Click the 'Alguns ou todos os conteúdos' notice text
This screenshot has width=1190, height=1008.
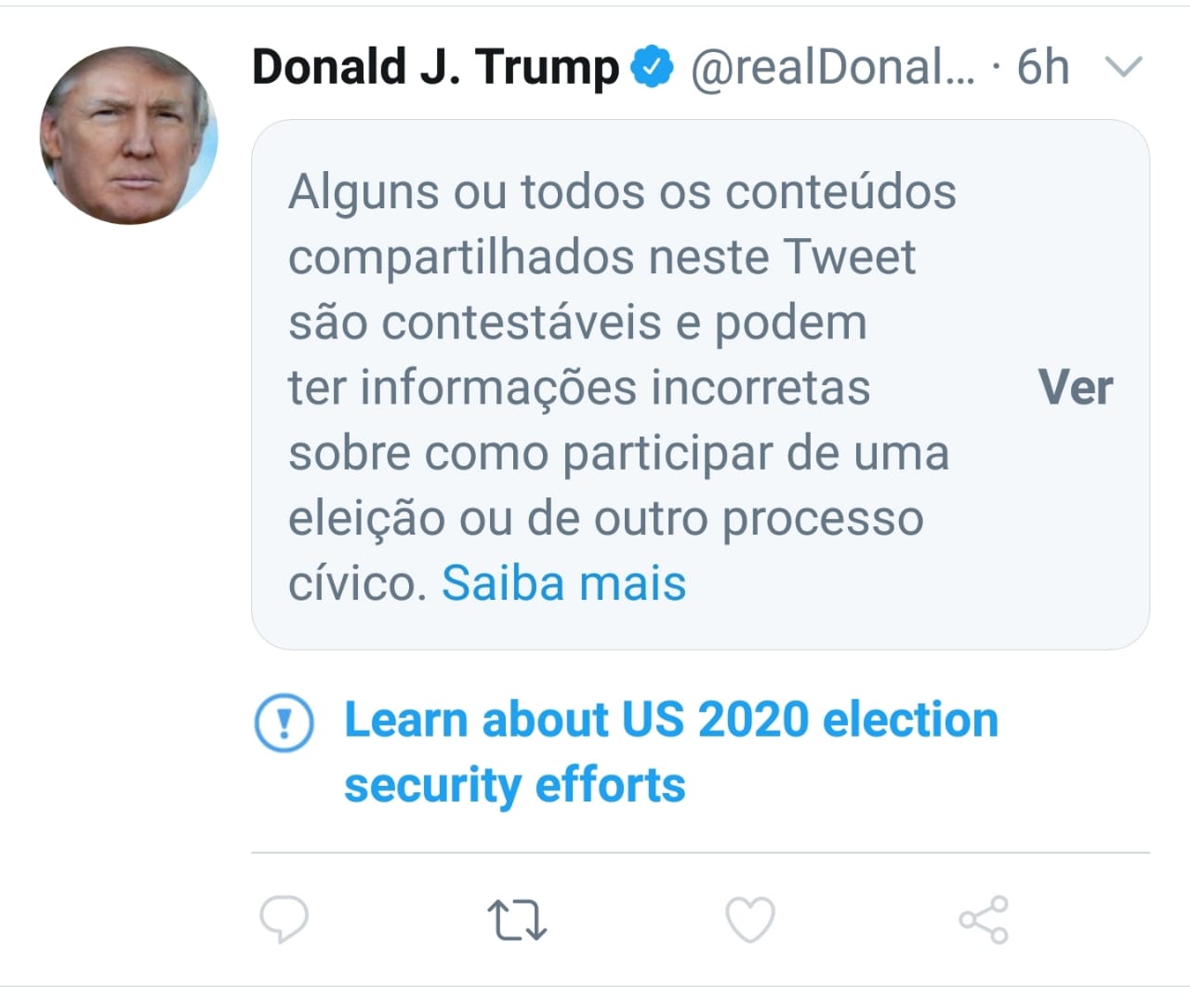tap(622, 192)
